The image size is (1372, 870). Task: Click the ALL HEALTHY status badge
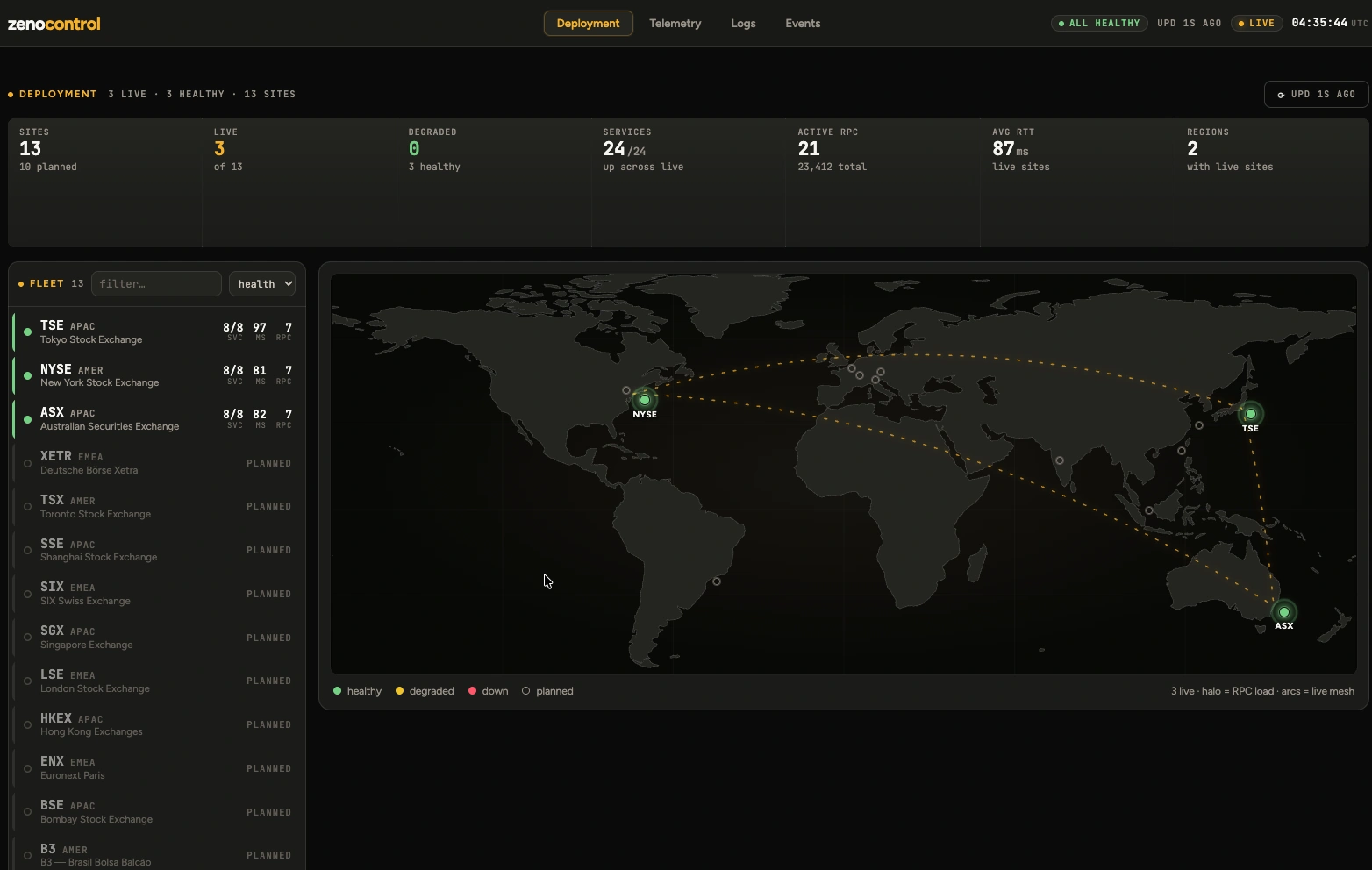[1099, 23]
